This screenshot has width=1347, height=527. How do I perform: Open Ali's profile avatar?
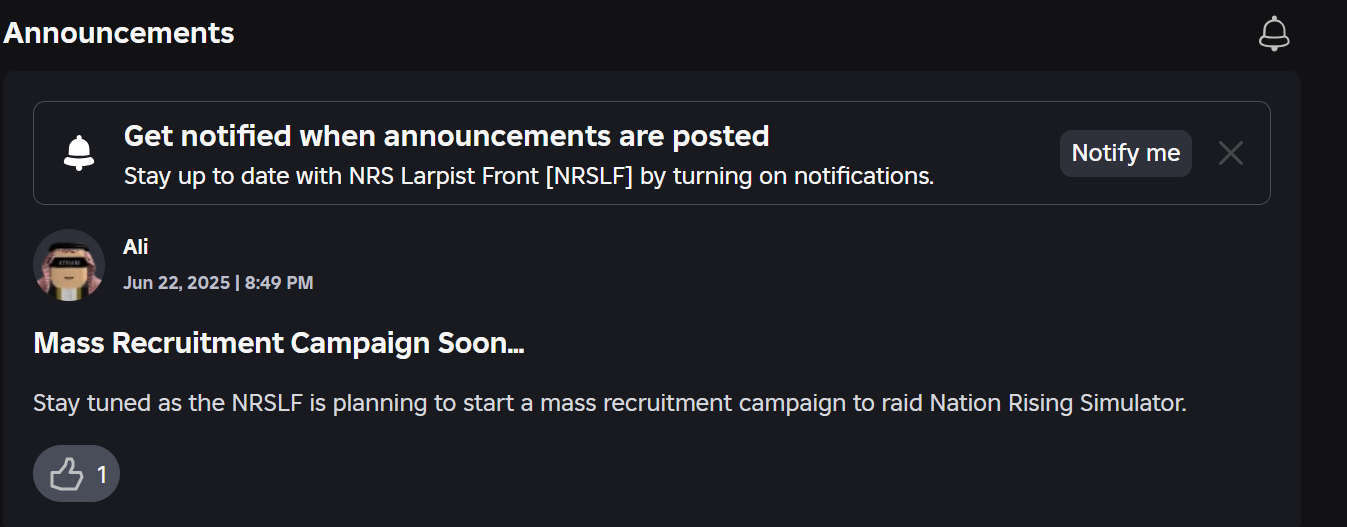point(69,264)
